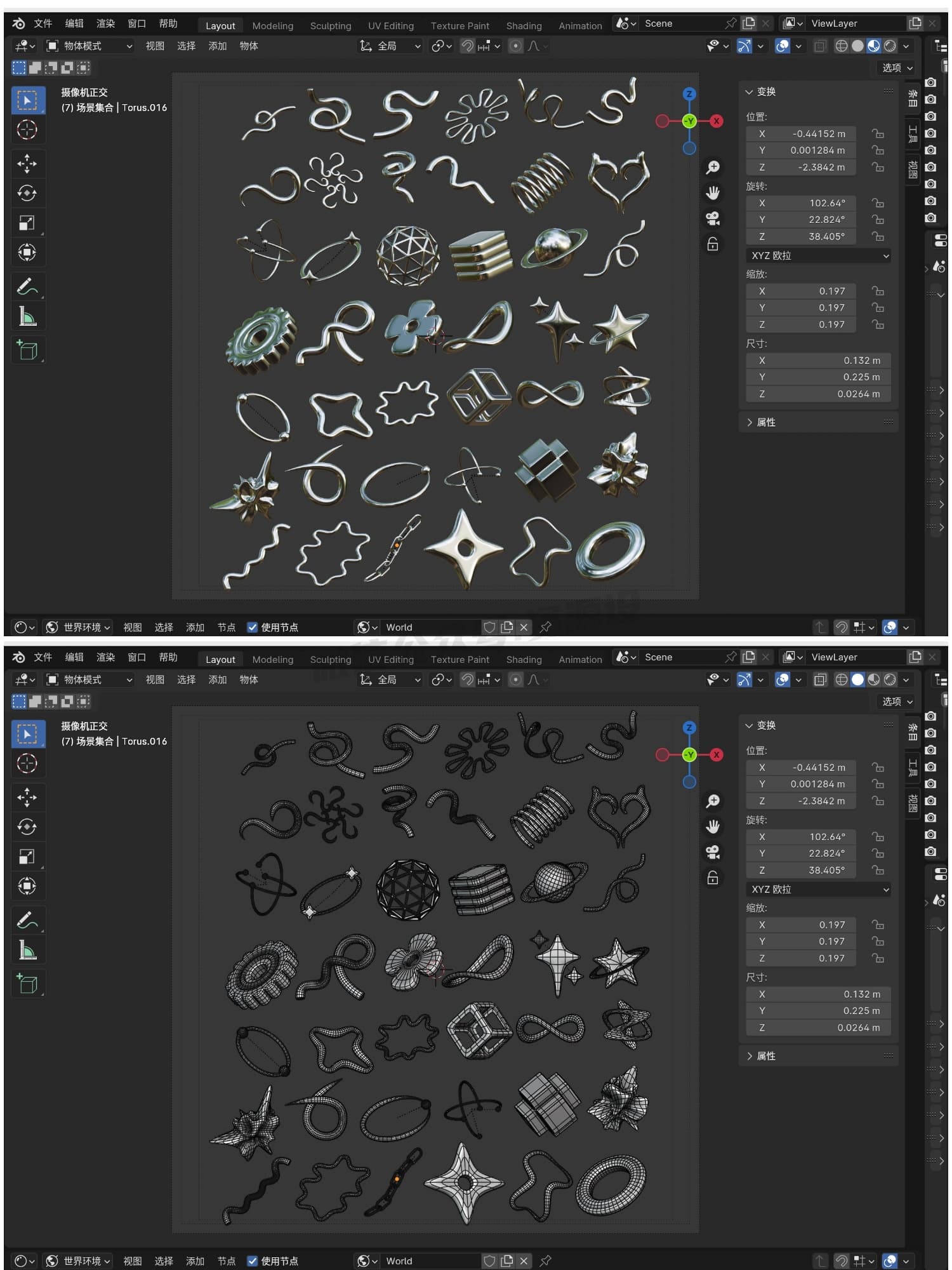Select the Cursor tool in lower Blender window
The height and width of the screenshot is (1270, 952).
click(27, 763)
